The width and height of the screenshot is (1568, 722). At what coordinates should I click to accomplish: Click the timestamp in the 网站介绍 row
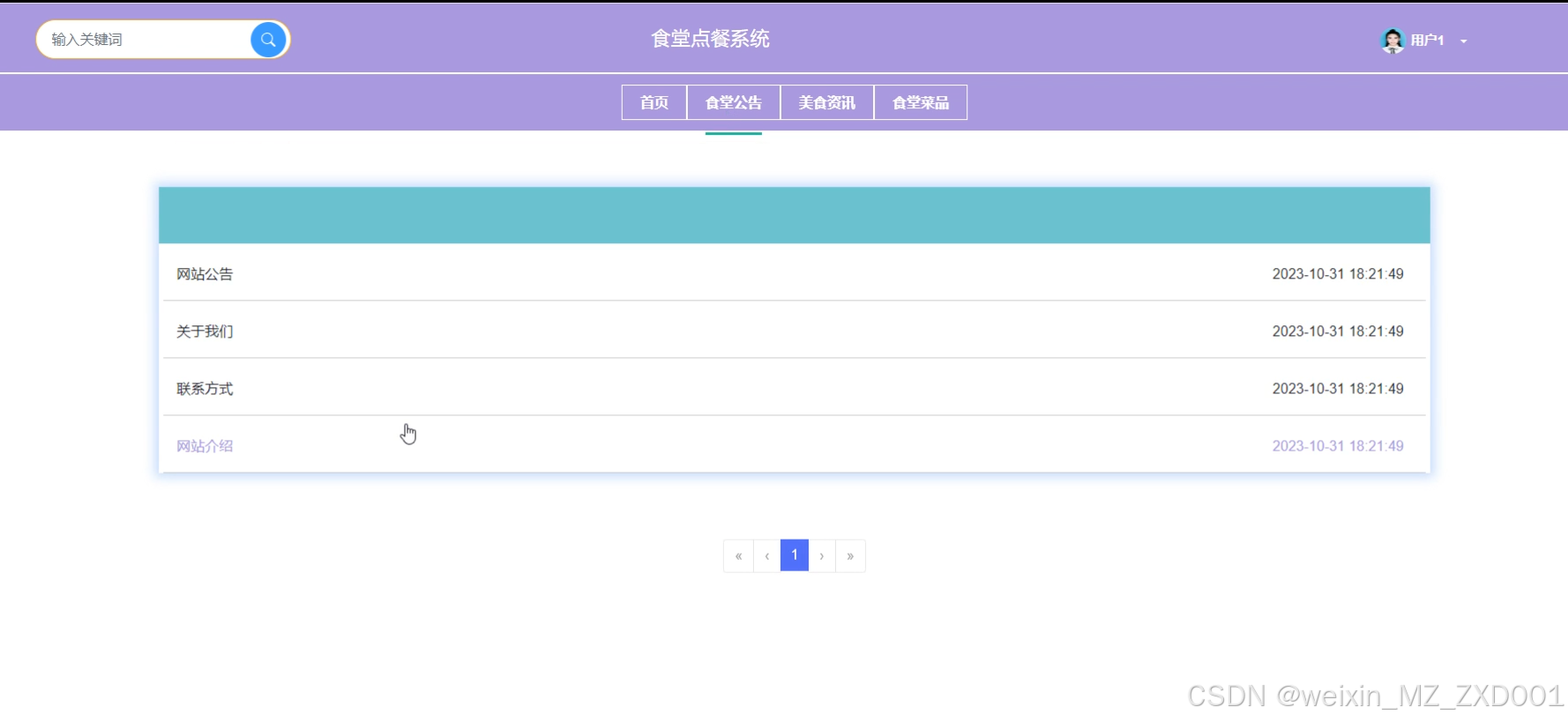click(x=1338, y=446)
